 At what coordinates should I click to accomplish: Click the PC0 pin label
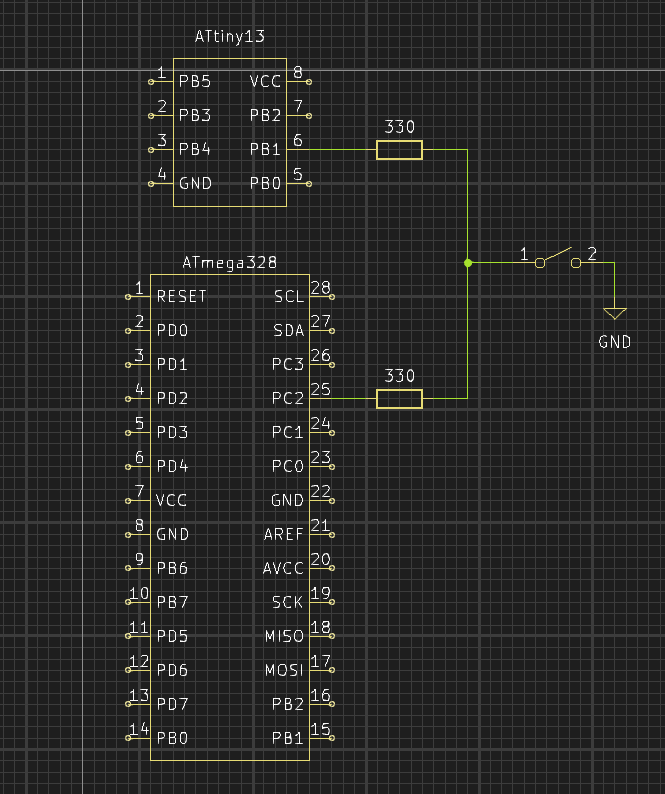288,466
